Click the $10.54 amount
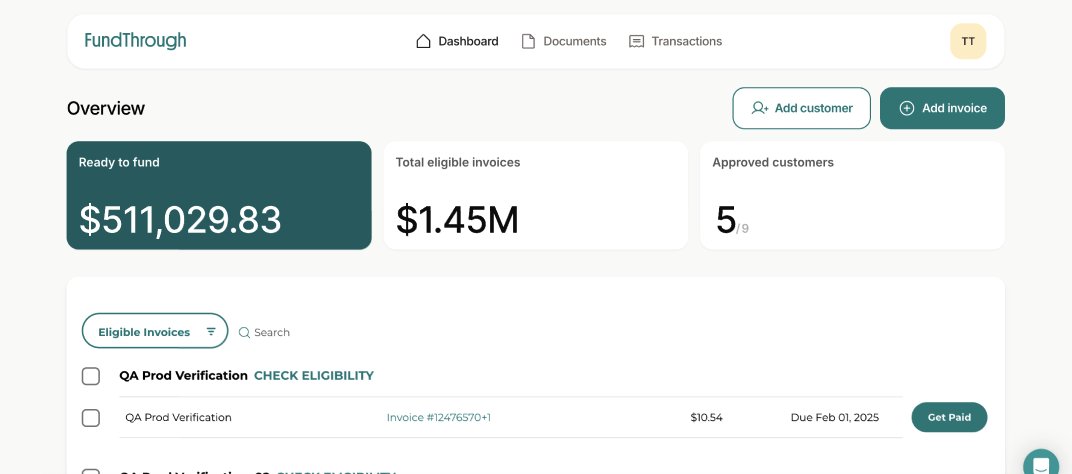Viewport: 1072px width, 474px height. [x=706, y=417]
